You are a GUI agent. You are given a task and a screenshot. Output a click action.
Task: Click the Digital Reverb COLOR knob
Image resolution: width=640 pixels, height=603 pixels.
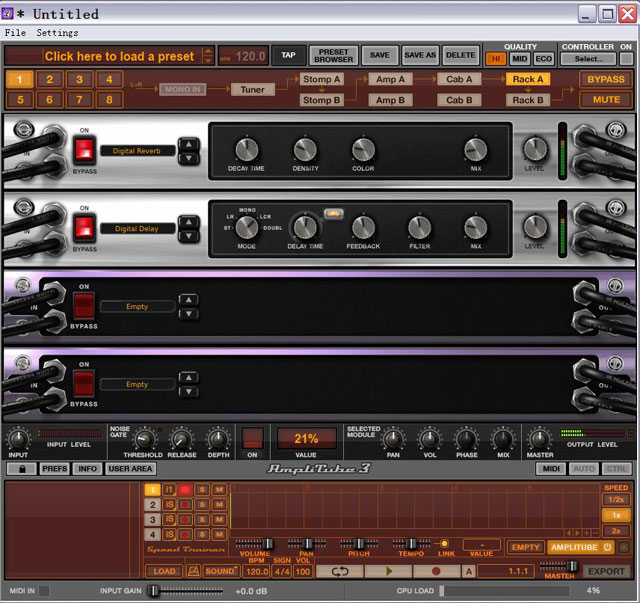click(363, 149)
